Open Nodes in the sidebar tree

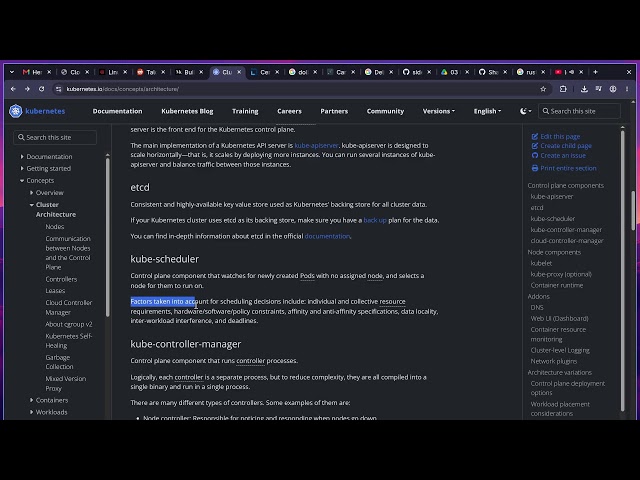click(x=55, y=227)
